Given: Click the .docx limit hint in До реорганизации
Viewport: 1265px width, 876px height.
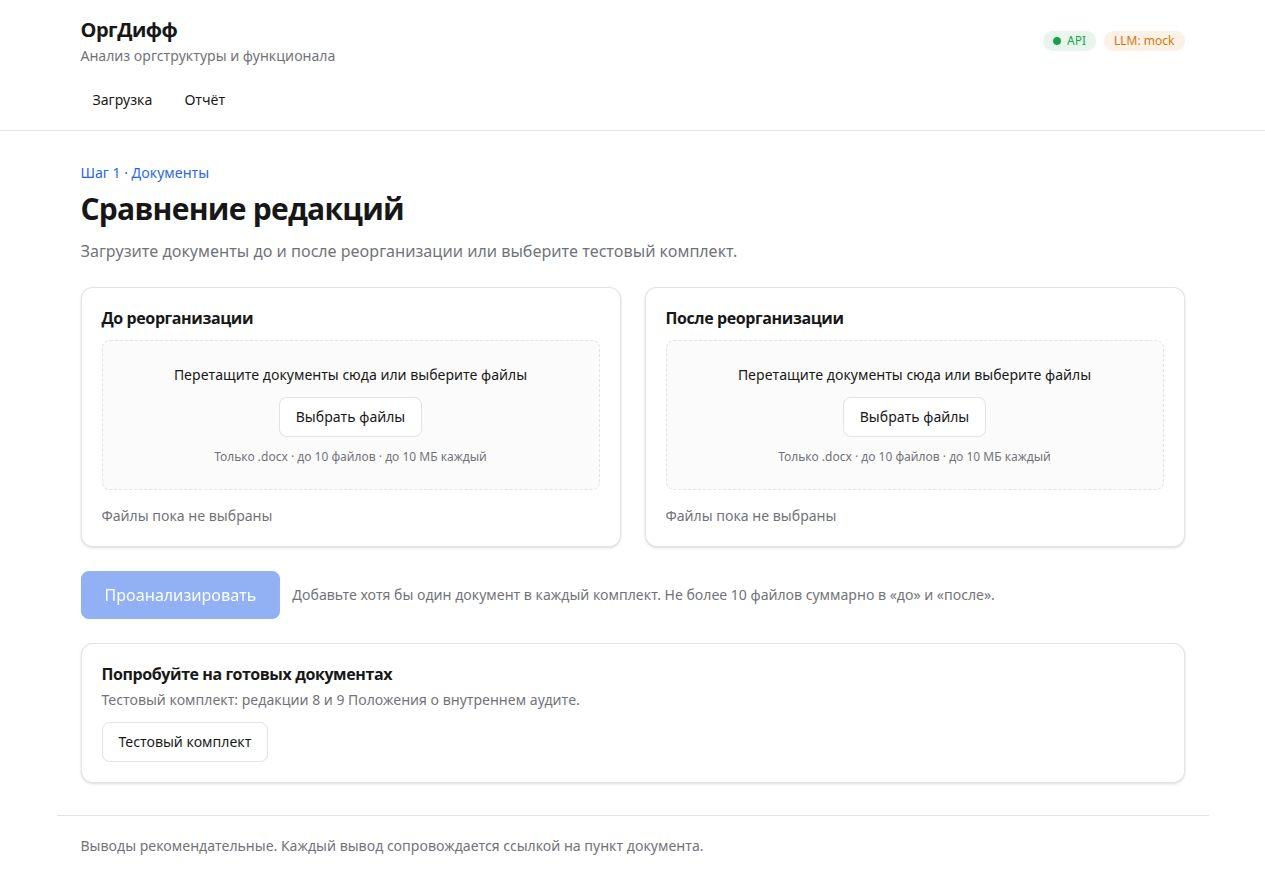Looking at the screenshot, I should click(x=350, y=457).
